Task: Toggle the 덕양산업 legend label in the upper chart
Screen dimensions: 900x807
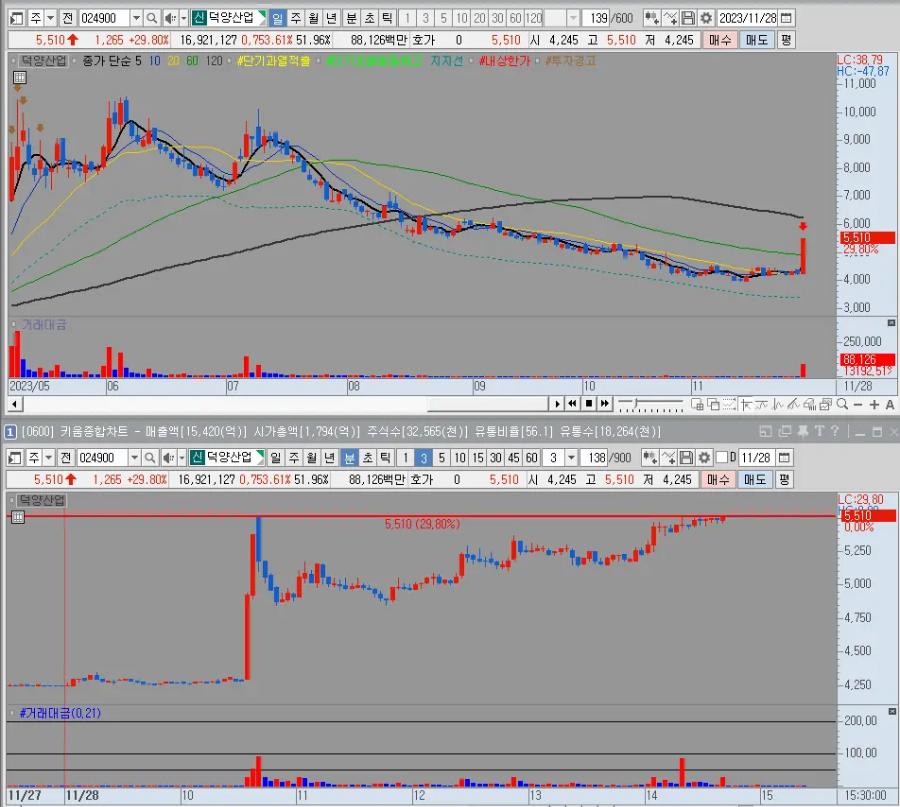Action: click(44, 61)
